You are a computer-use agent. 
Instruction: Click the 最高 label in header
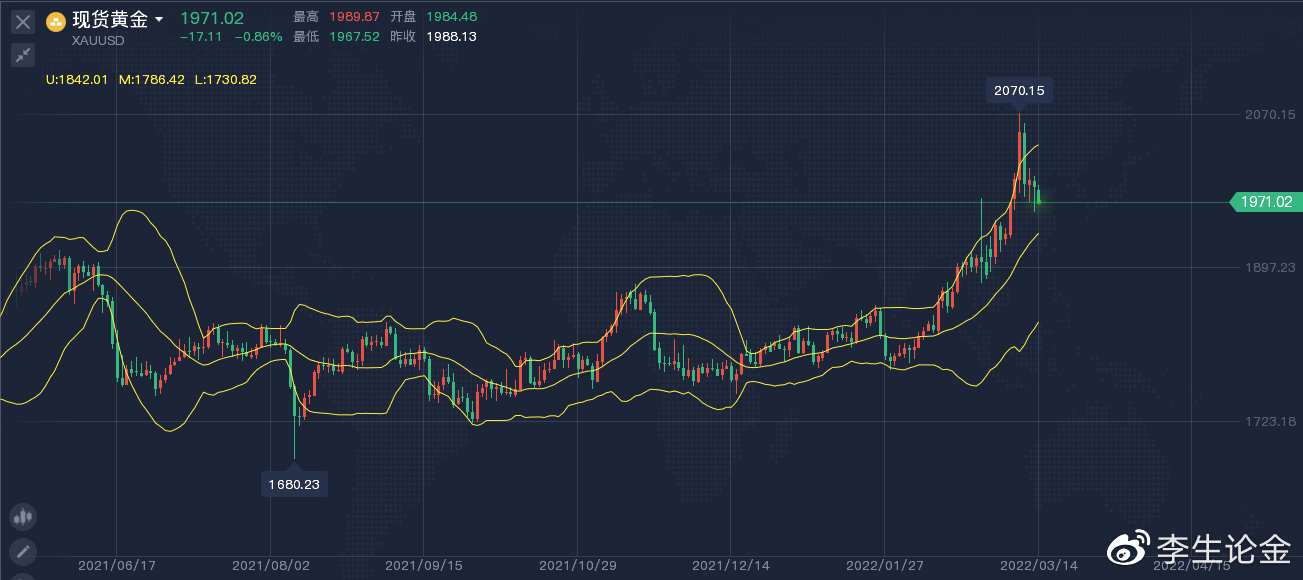point(305,17)
